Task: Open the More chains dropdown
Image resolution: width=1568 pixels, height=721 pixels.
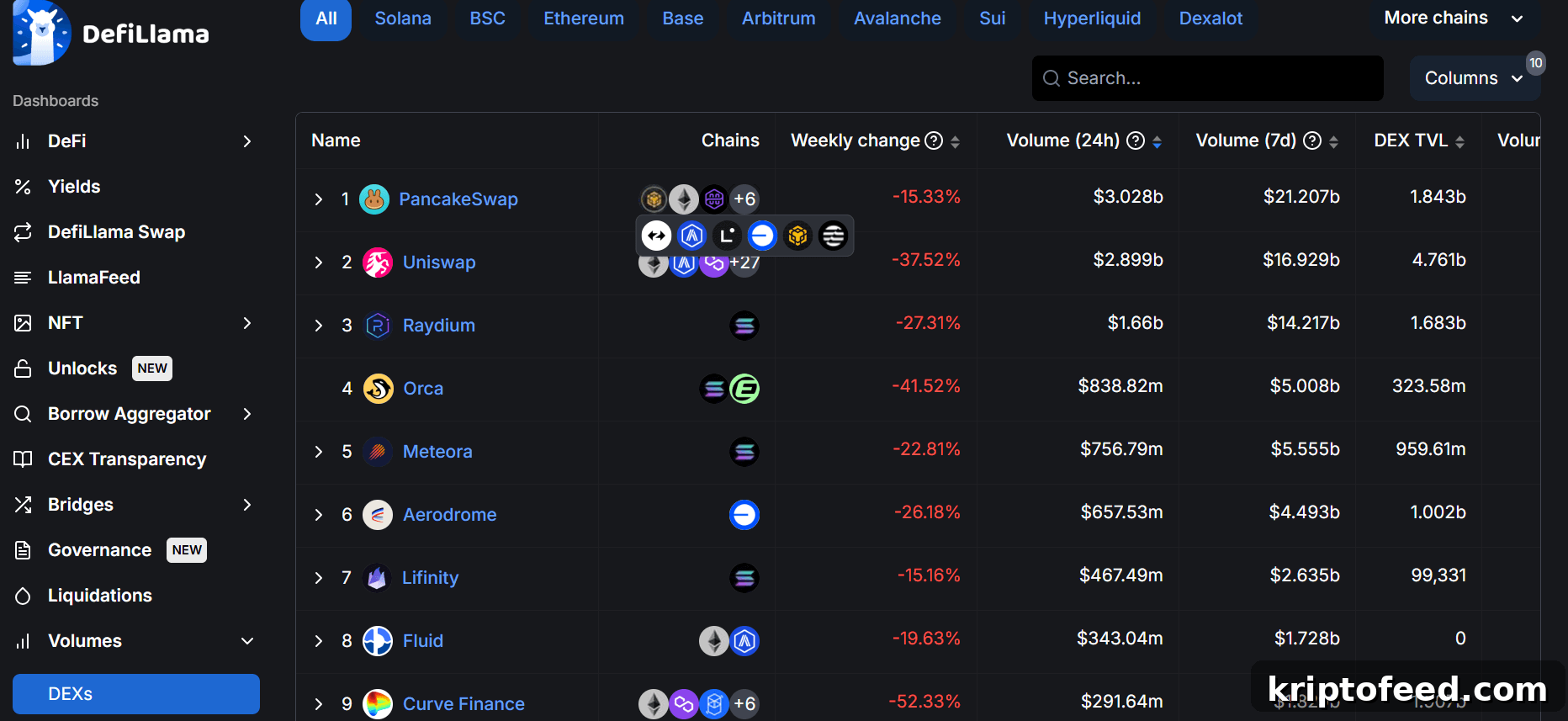Action: pyautogui.click(x=1454, y=19)
